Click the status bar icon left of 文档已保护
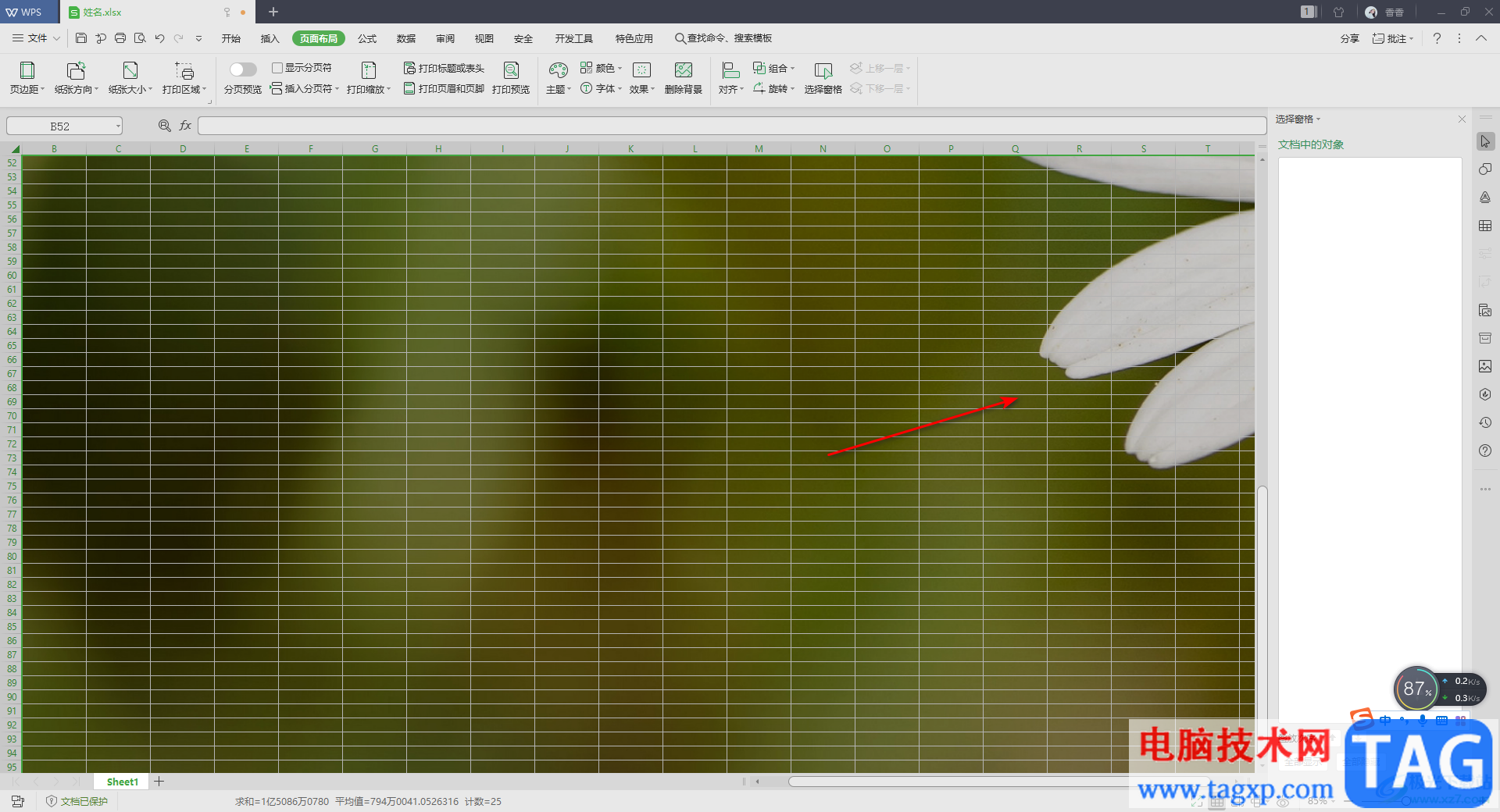The width and height of the screenshot is (1500, 812). click(18, 801)
